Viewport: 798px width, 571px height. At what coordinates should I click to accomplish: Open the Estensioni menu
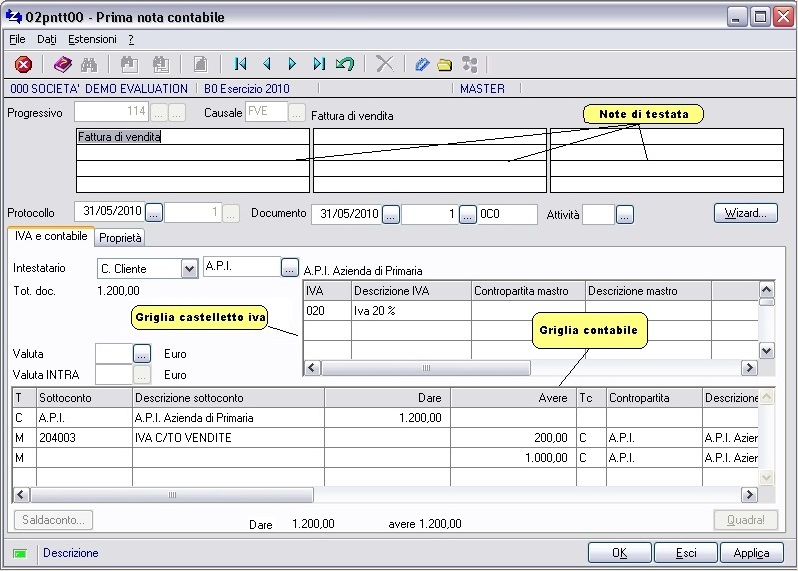[x=92, y=39]
